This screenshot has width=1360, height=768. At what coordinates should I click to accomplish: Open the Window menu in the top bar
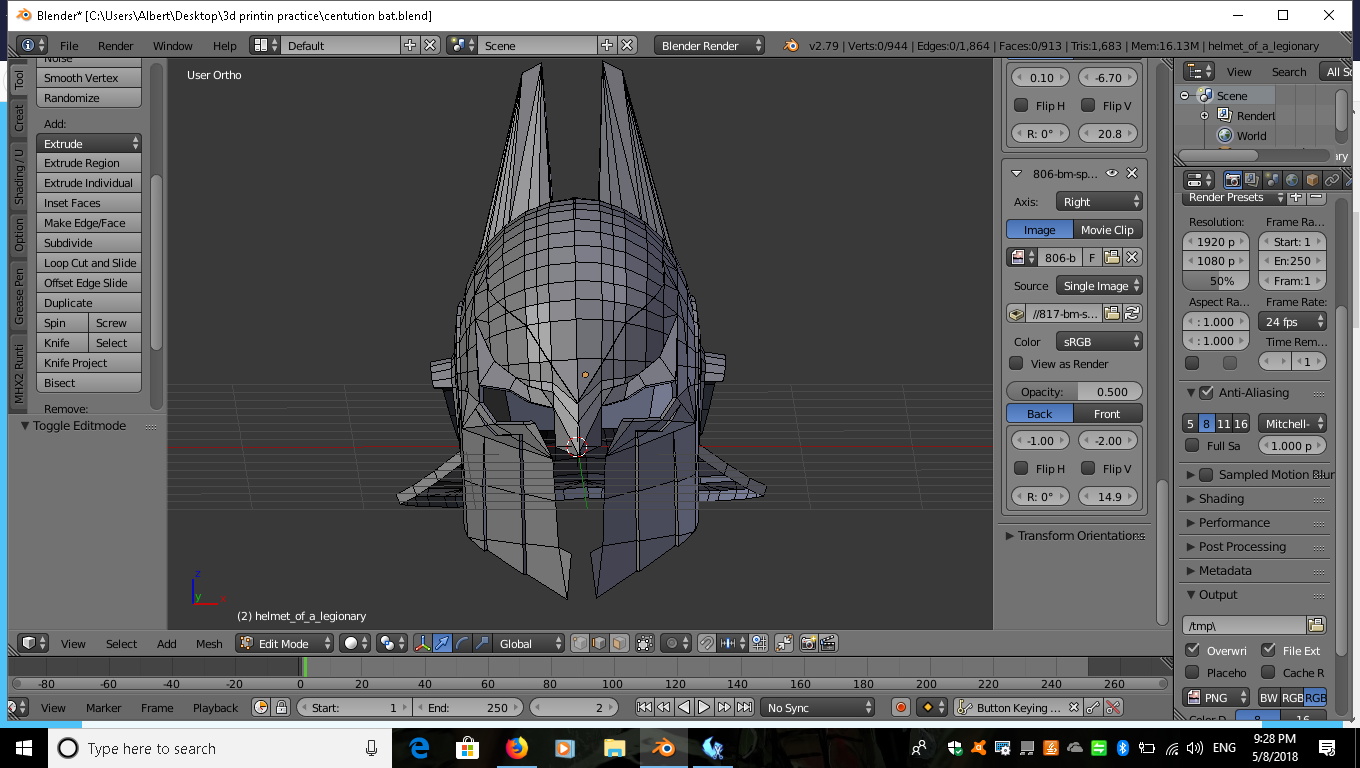coord(172,46)
